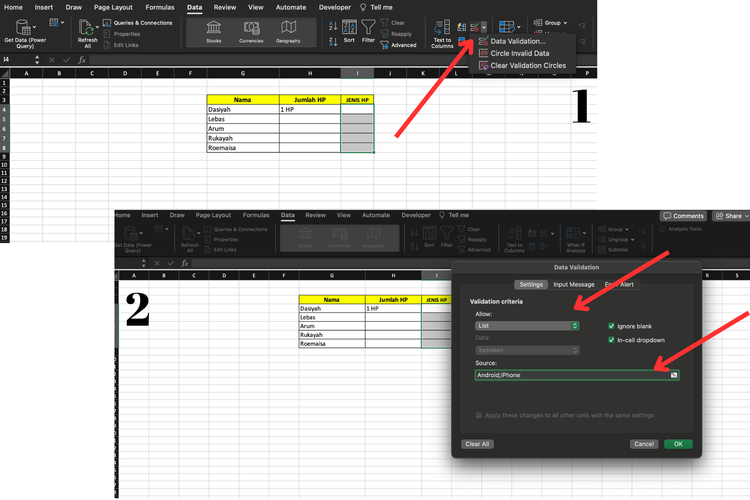
Task: Switch to Formulas tab in upper window
Action: click(160, 7)
